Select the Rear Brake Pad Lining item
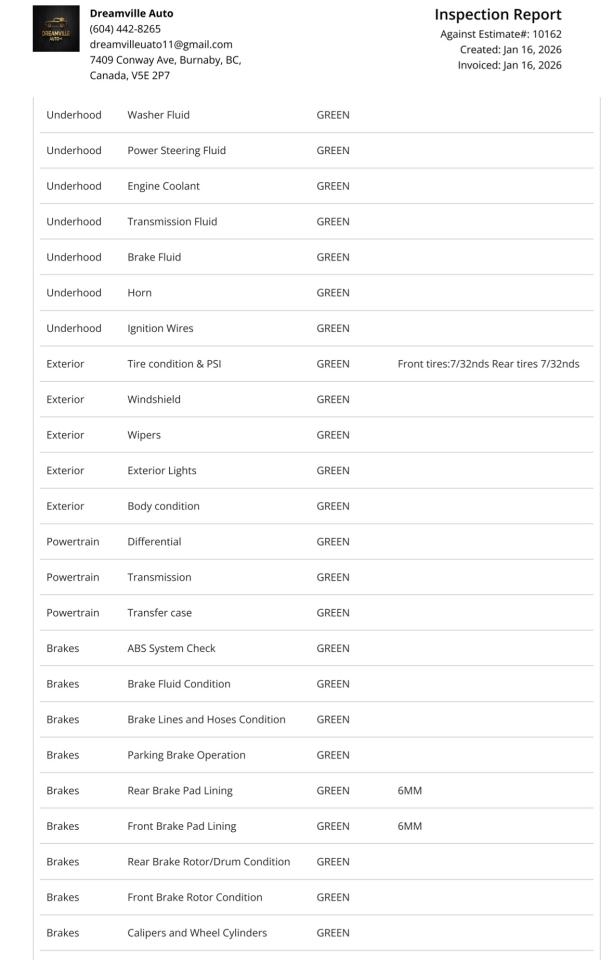The width and height of the screenshot is (613, 960). (x=179, y=791)
